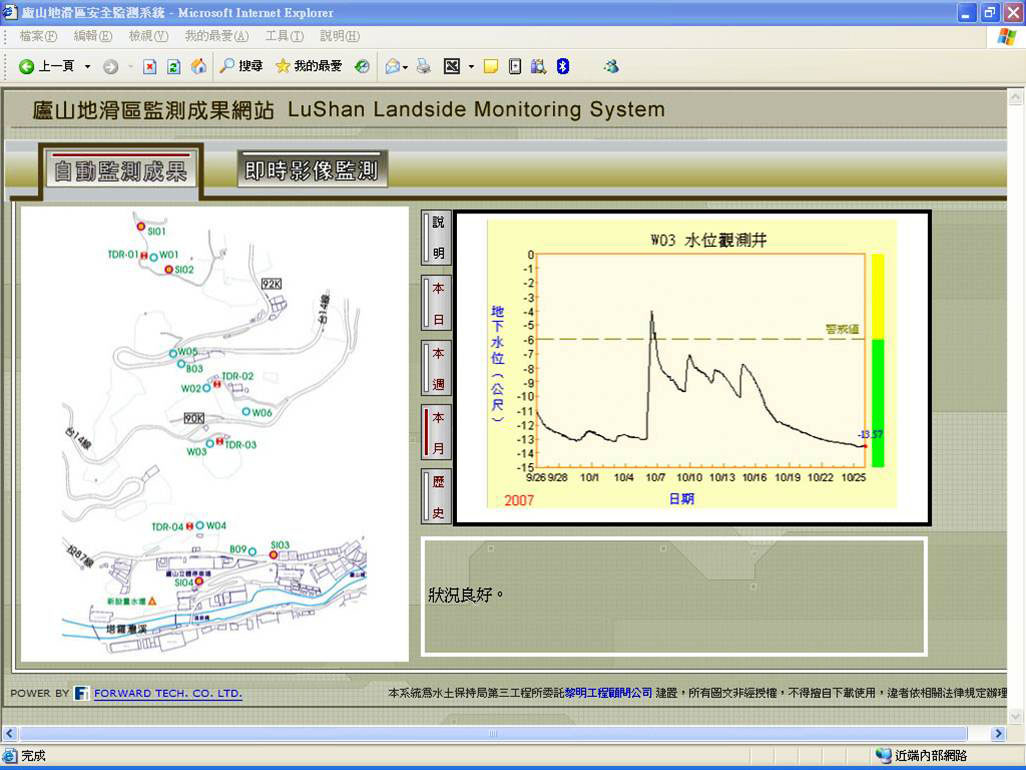Click the Stop loading icon in the toolbar

(150, 66)
